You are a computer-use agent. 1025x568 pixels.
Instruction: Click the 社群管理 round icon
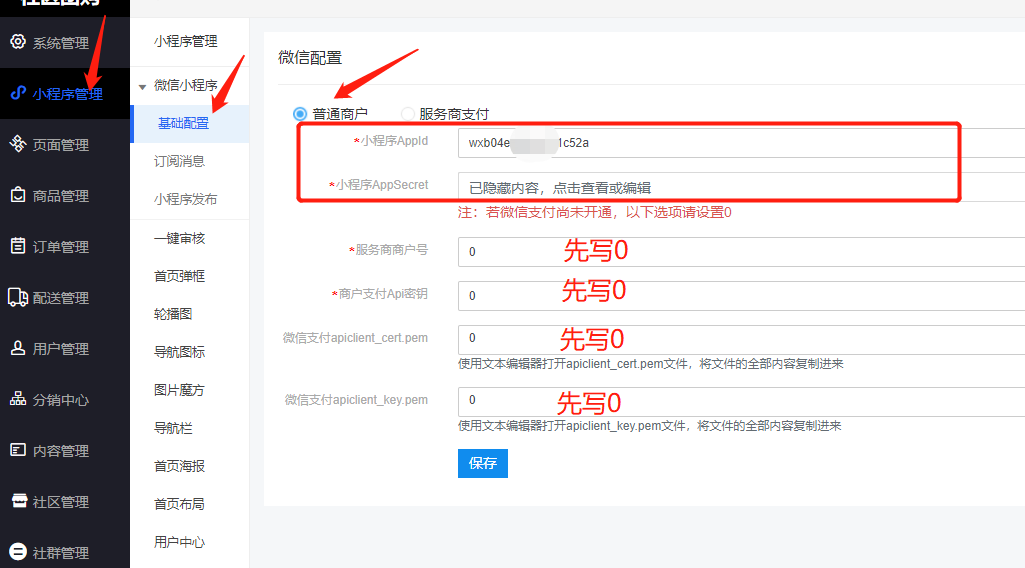18,552
